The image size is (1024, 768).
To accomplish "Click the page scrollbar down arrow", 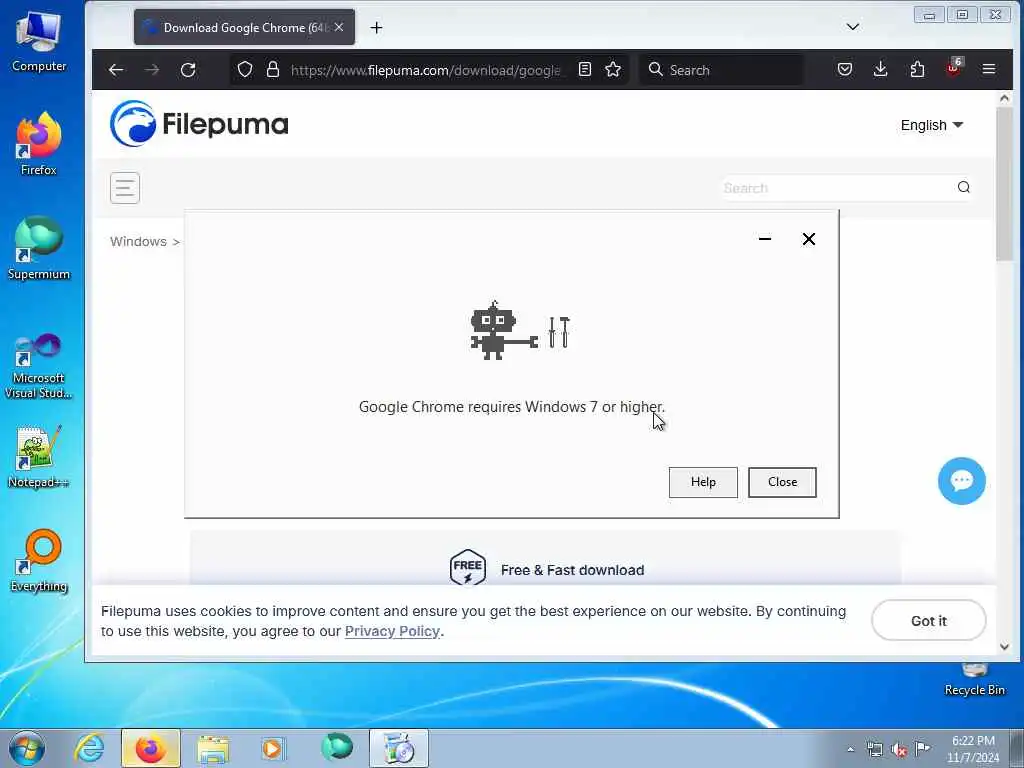I will 1004,647.
